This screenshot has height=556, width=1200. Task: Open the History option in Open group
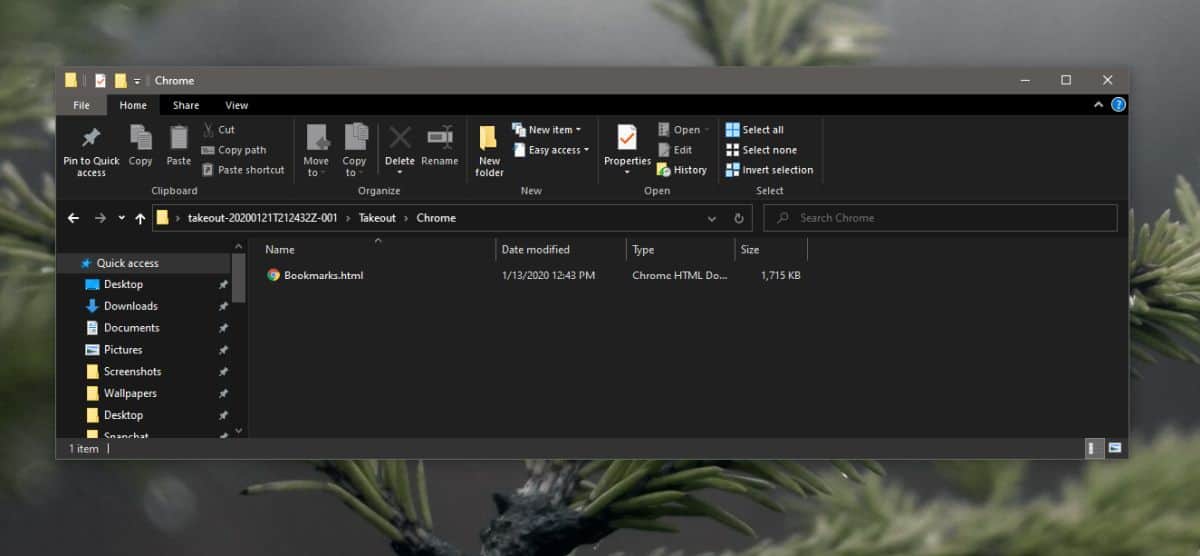pos(682,170)
